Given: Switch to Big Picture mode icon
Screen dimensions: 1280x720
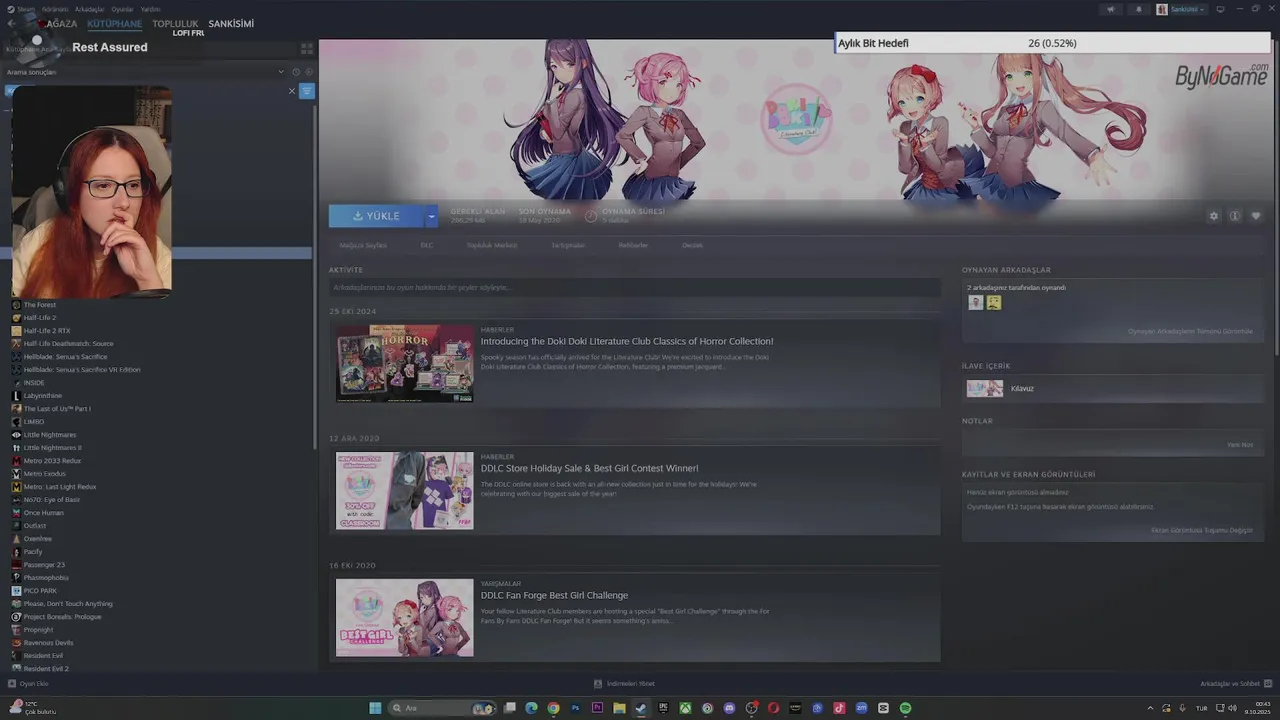Looking at the screenshot, I should pyautogui.click(x=1220, y=9).
